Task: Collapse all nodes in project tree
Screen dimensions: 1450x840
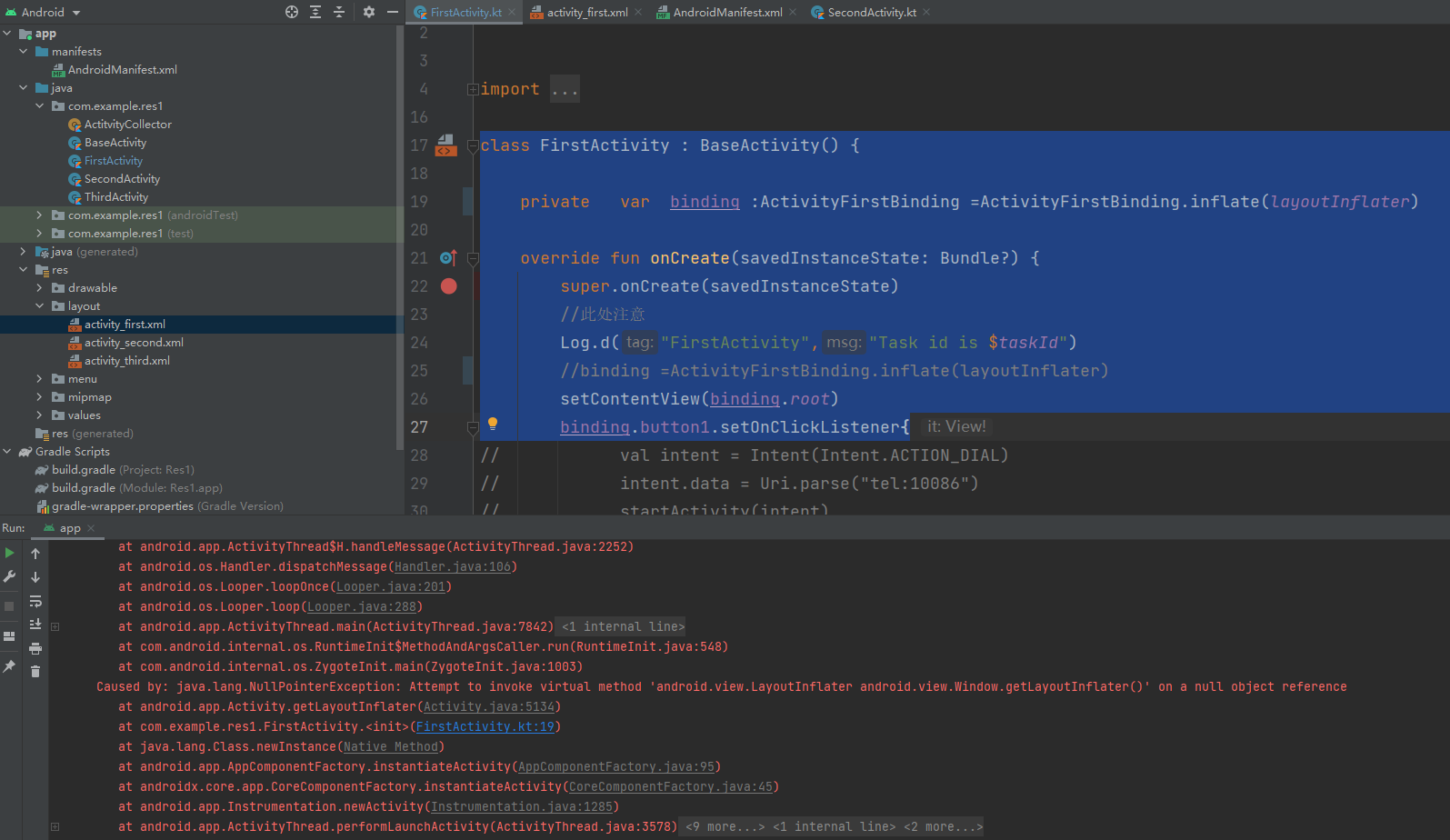Action: pos(339,12)
